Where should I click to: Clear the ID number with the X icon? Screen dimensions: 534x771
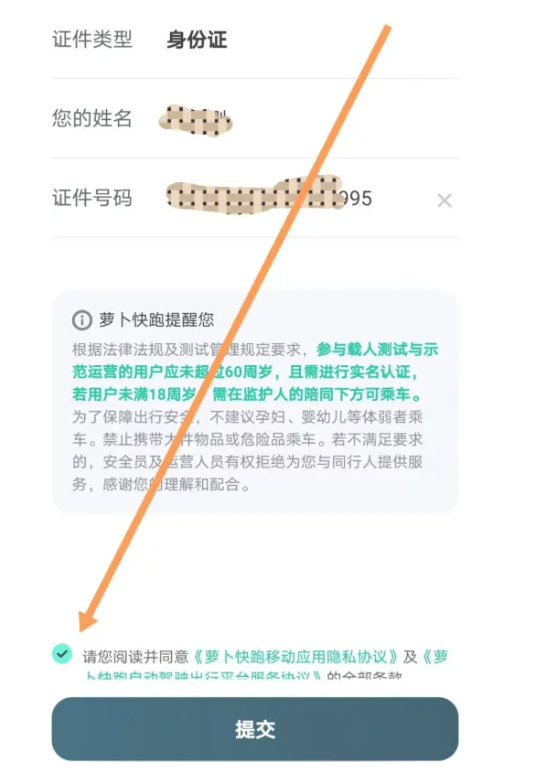(x=445, y=200)
